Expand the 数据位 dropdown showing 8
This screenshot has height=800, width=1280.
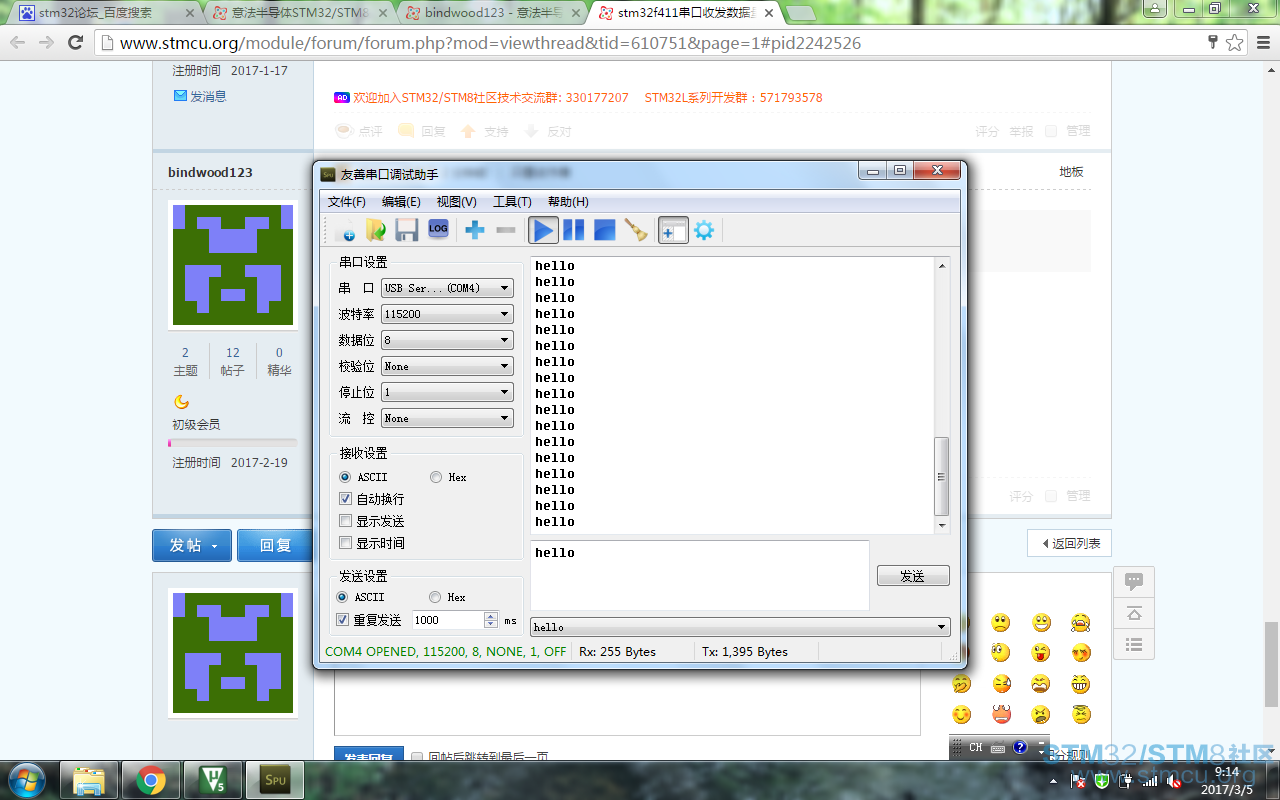tap(447, 340)
